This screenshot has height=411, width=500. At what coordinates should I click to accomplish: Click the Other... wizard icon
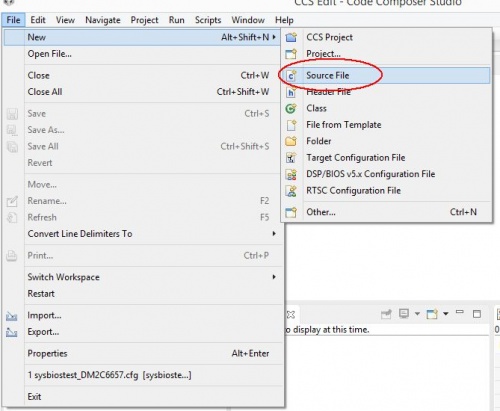click(291, 212)
